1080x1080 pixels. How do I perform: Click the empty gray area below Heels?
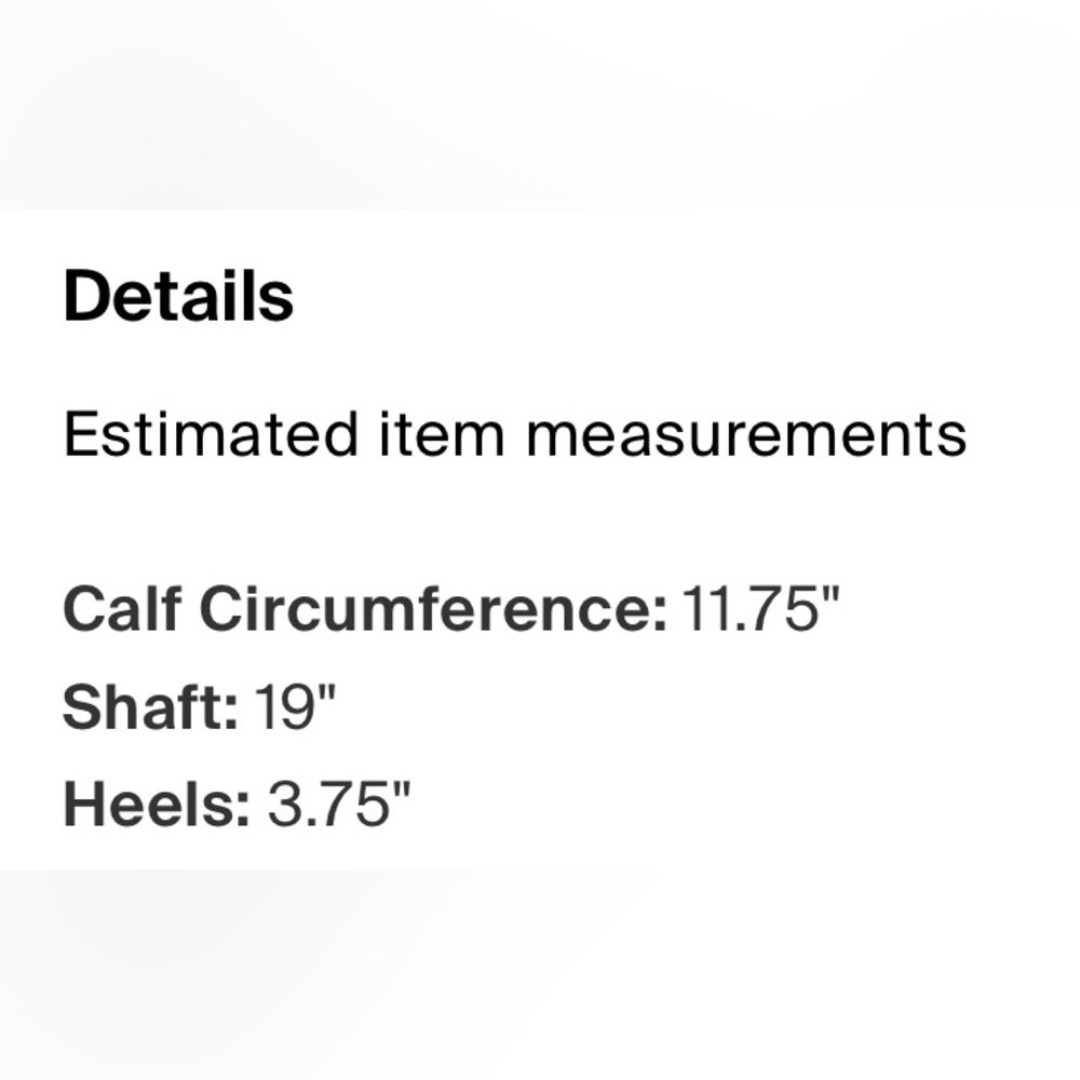pyautogui.click(x=540, y=975)
